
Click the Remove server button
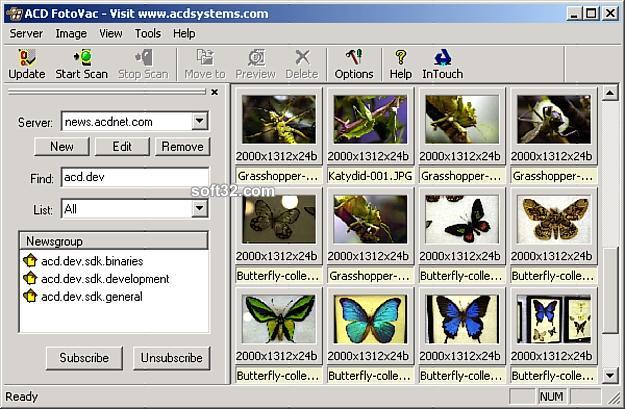pos(183,147)
